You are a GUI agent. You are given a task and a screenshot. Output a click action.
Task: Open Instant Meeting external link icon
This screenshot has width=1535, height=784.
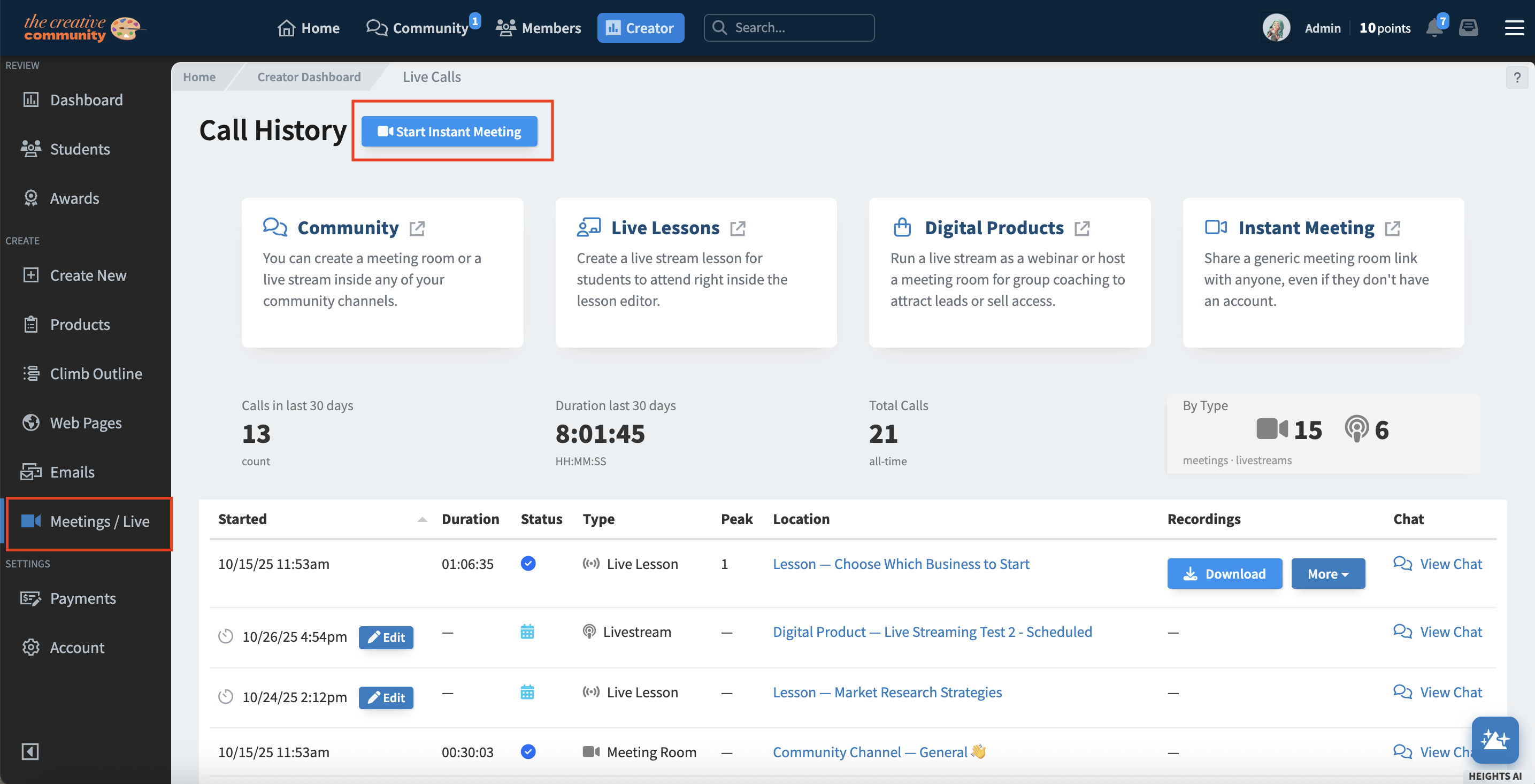[x=1393, y=228]
